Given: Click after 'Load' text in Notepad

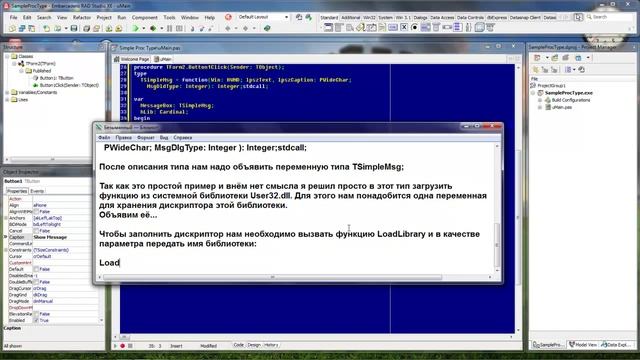Looking at the screenshot, I should tap(120, 263).
